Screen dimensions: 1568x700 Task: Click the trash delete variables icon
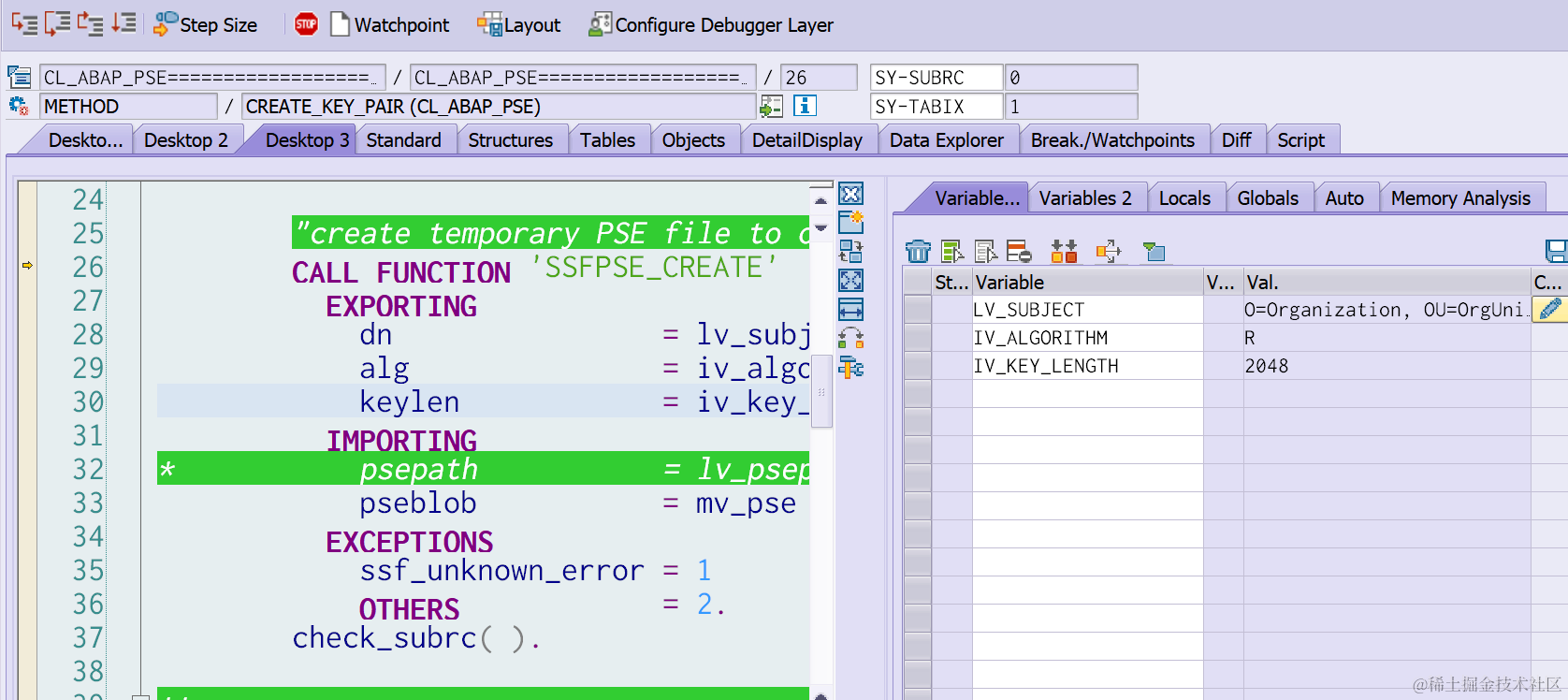(x=918, y=251)
